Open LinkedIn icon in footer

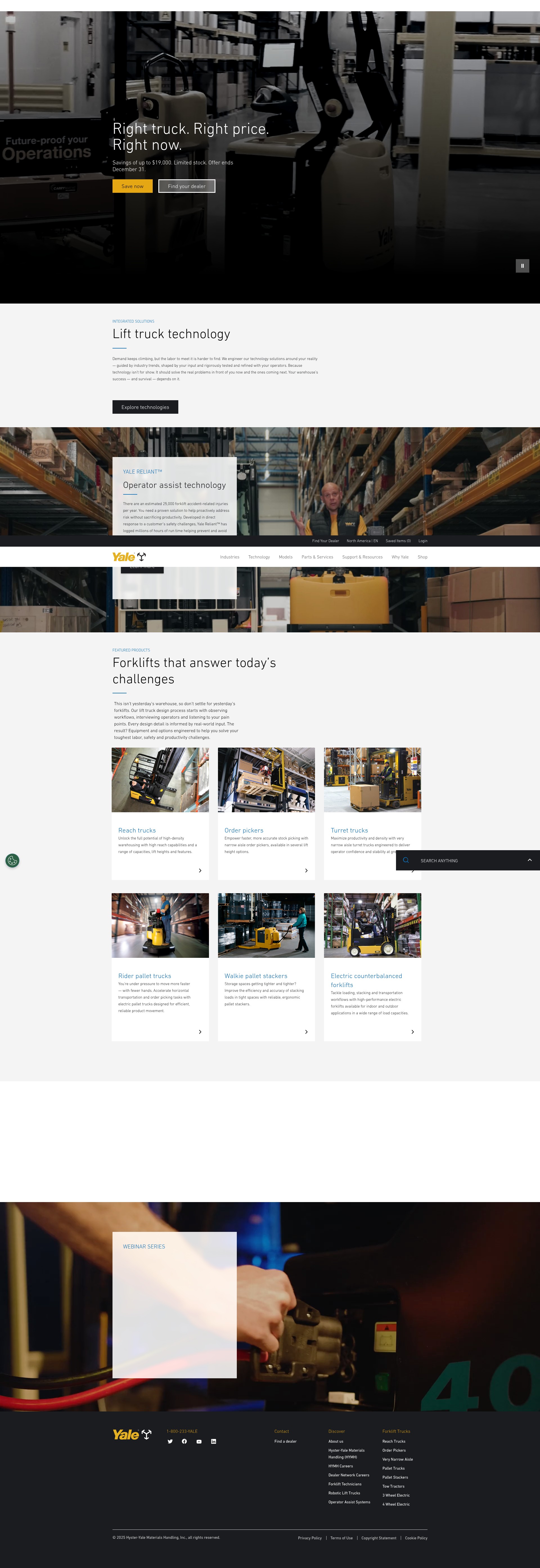pyautogui.click(x=214, y=1442)
